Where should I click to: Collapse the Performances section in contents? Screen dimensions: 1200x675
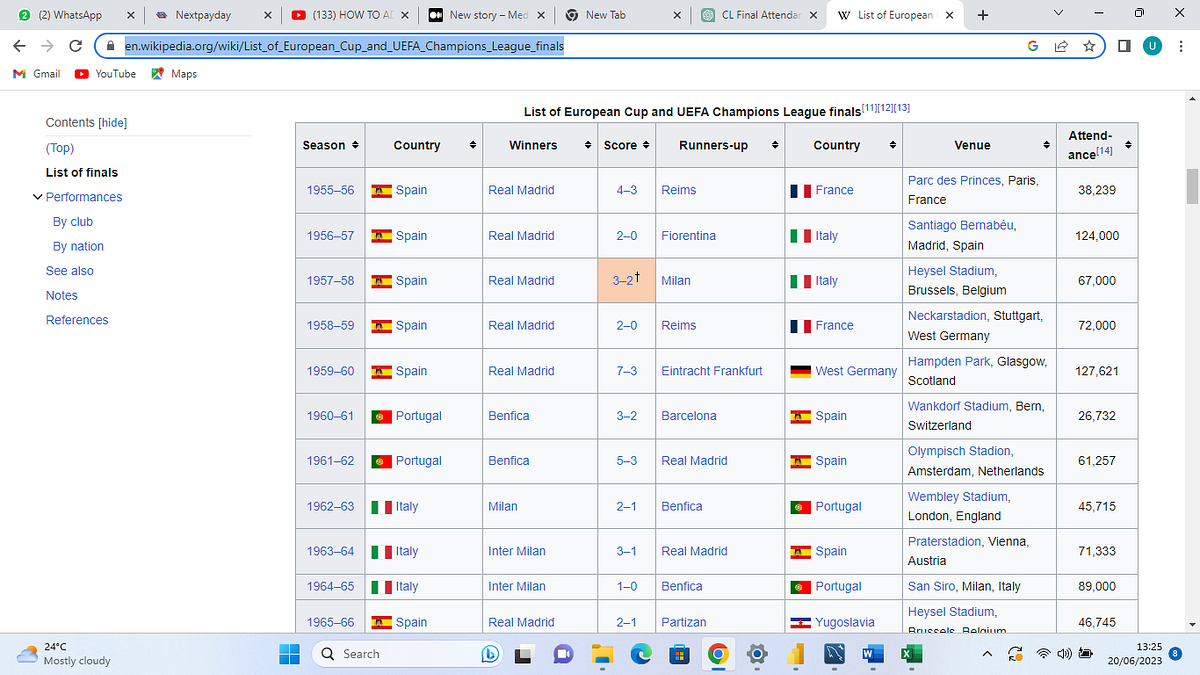click(38, 197)
